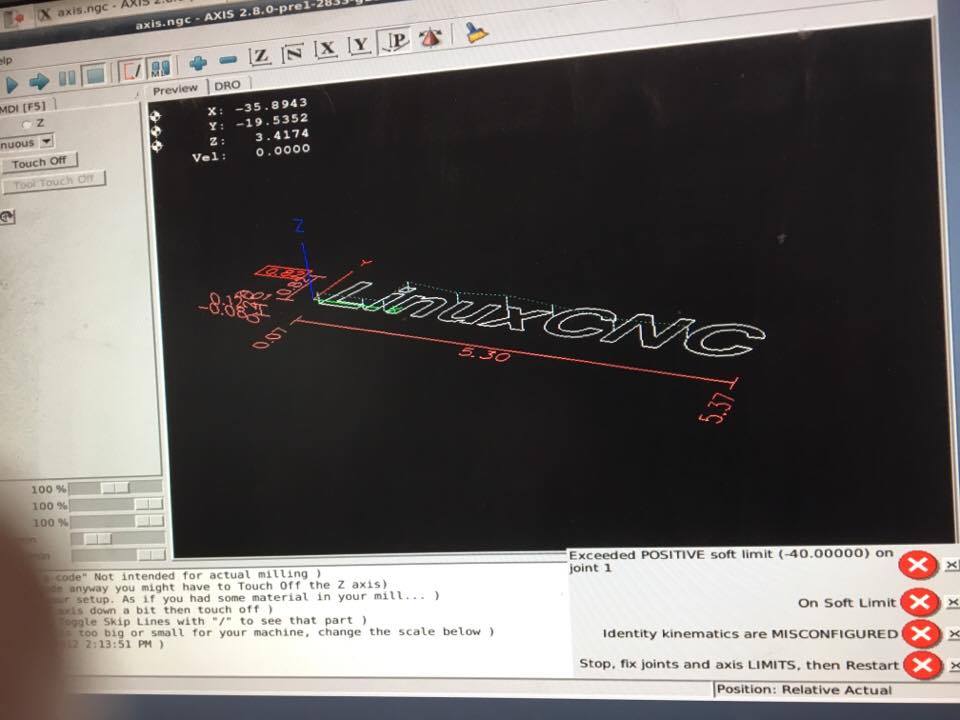Pause program execution in toolbar
Viewport: 960px width, 720px height.
(67, 78)
